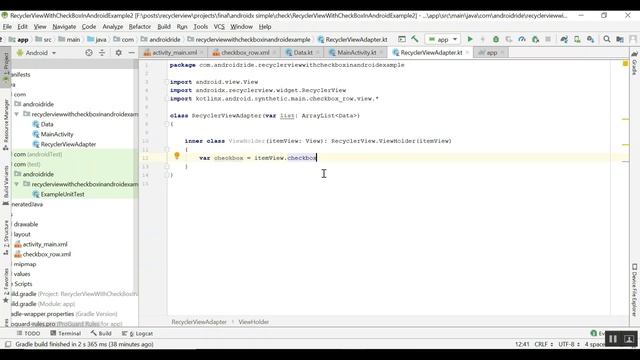Image resolution: width=640 pixels, height=360 pixels.
Task: Open the Device File Explorer side panel
Action: point(634,290)
